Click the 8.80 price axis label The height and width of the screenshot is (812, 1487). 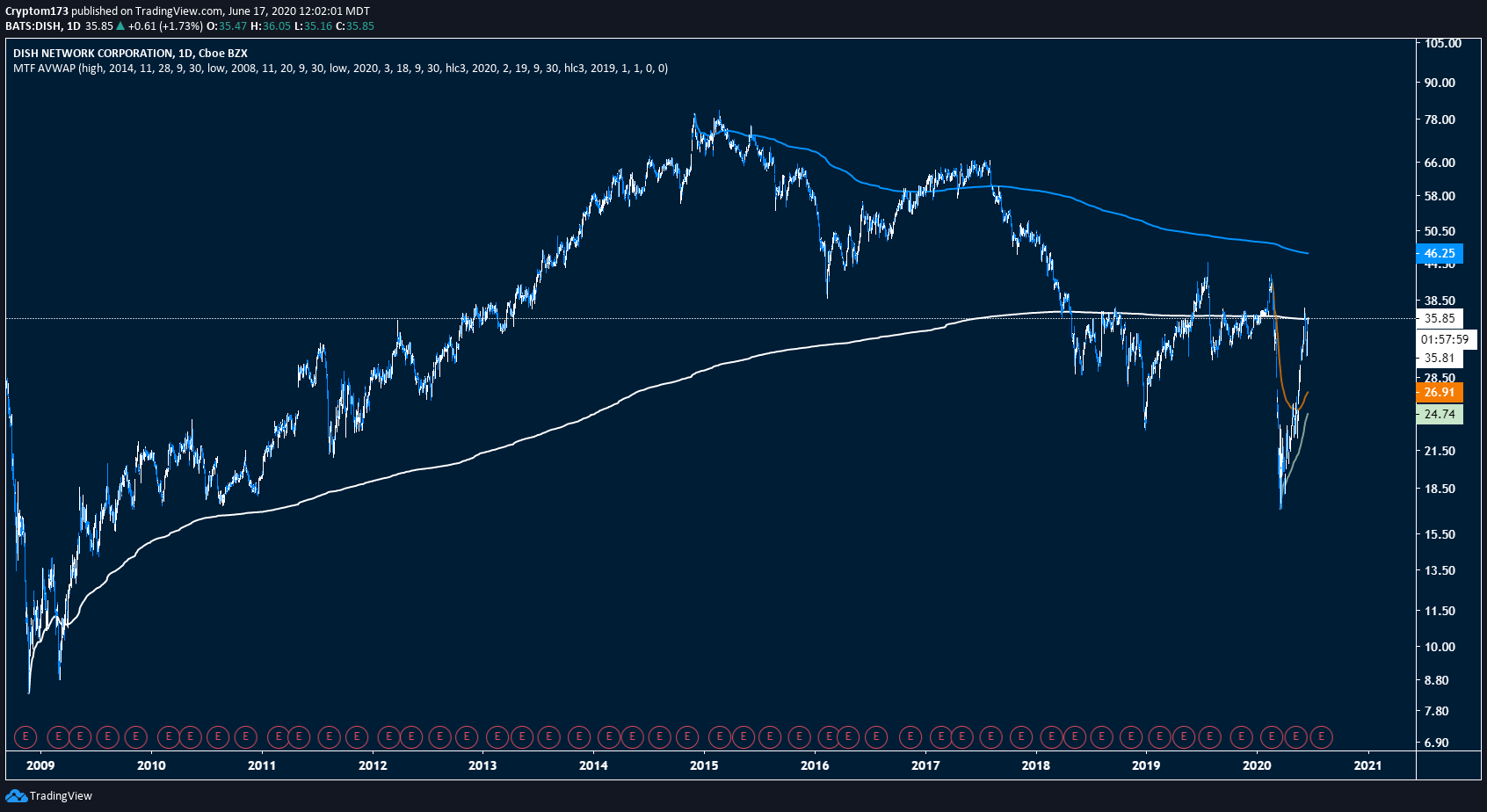point(1436,680)
